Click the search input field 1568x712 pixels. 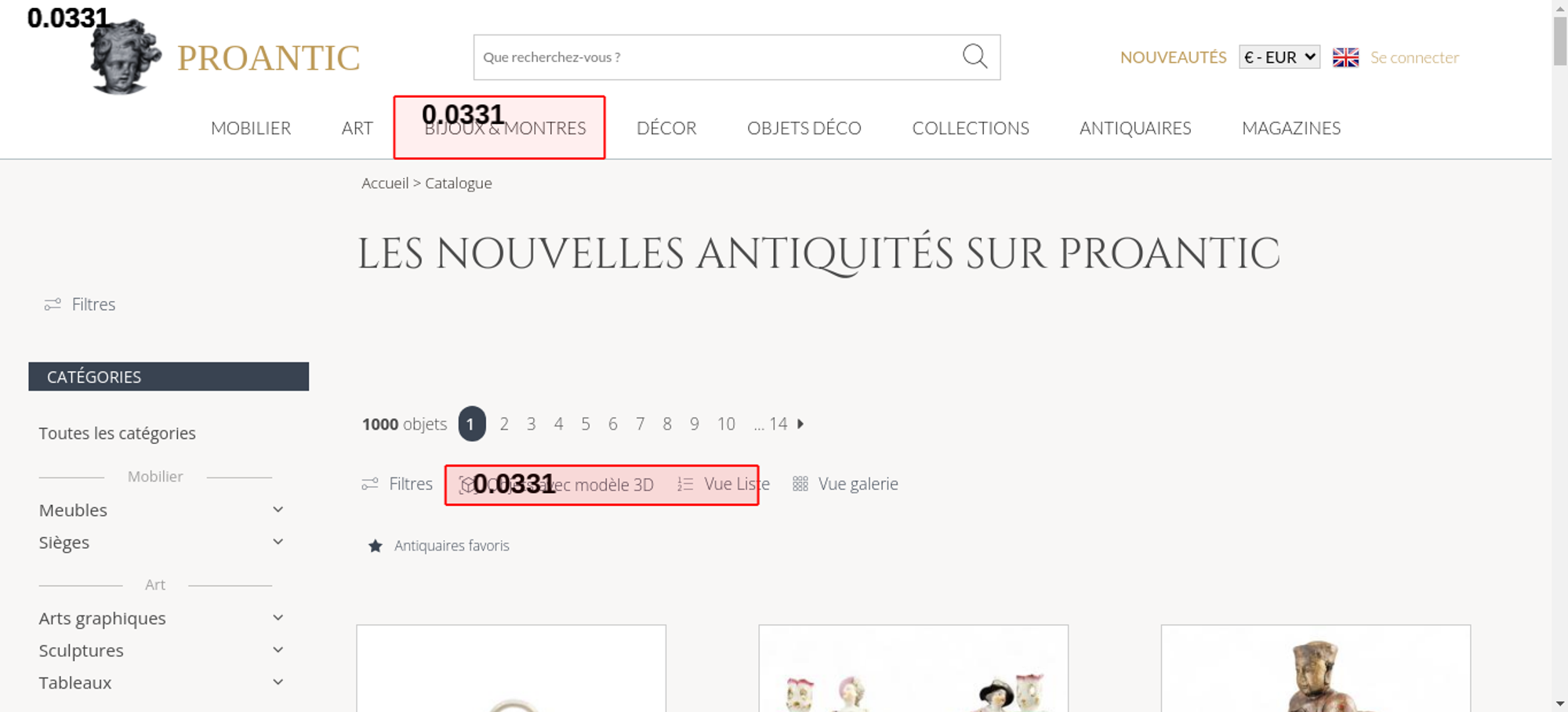[713, 57]
